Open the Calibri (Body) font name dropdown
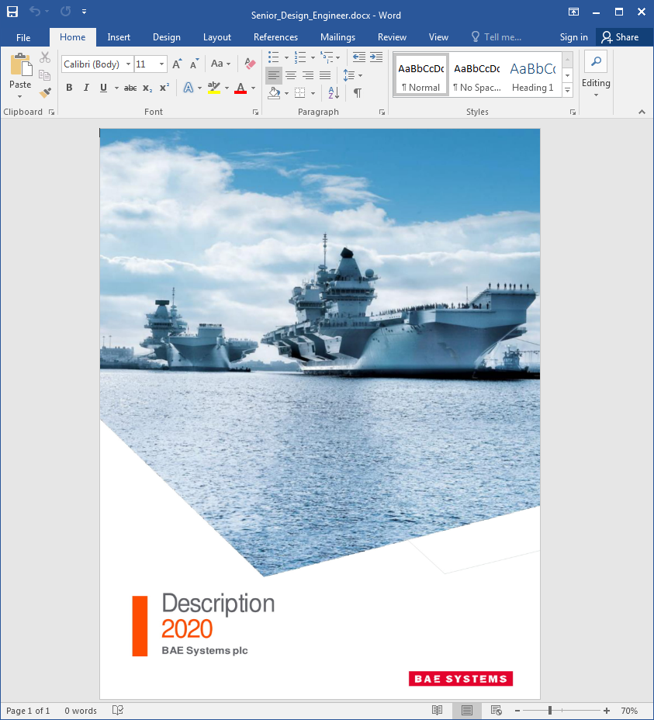Screen dimensions: 654x720 pyautogui.click(x=128, y=64)
